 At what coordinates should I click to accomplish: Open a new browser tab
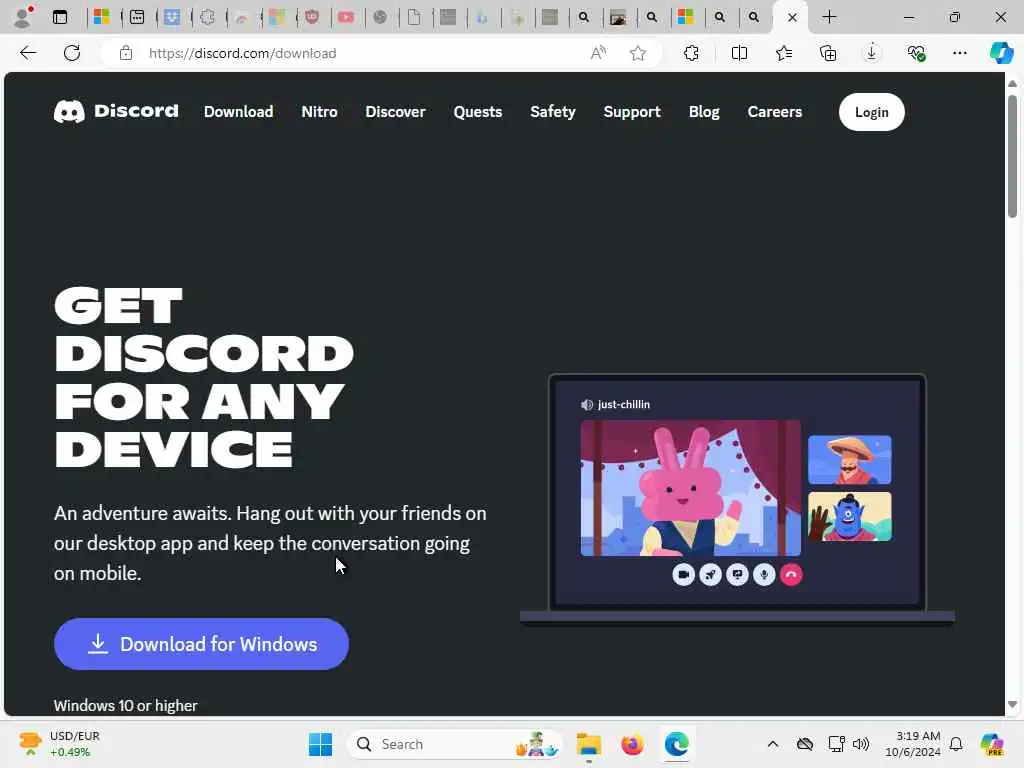coord(829,17)
